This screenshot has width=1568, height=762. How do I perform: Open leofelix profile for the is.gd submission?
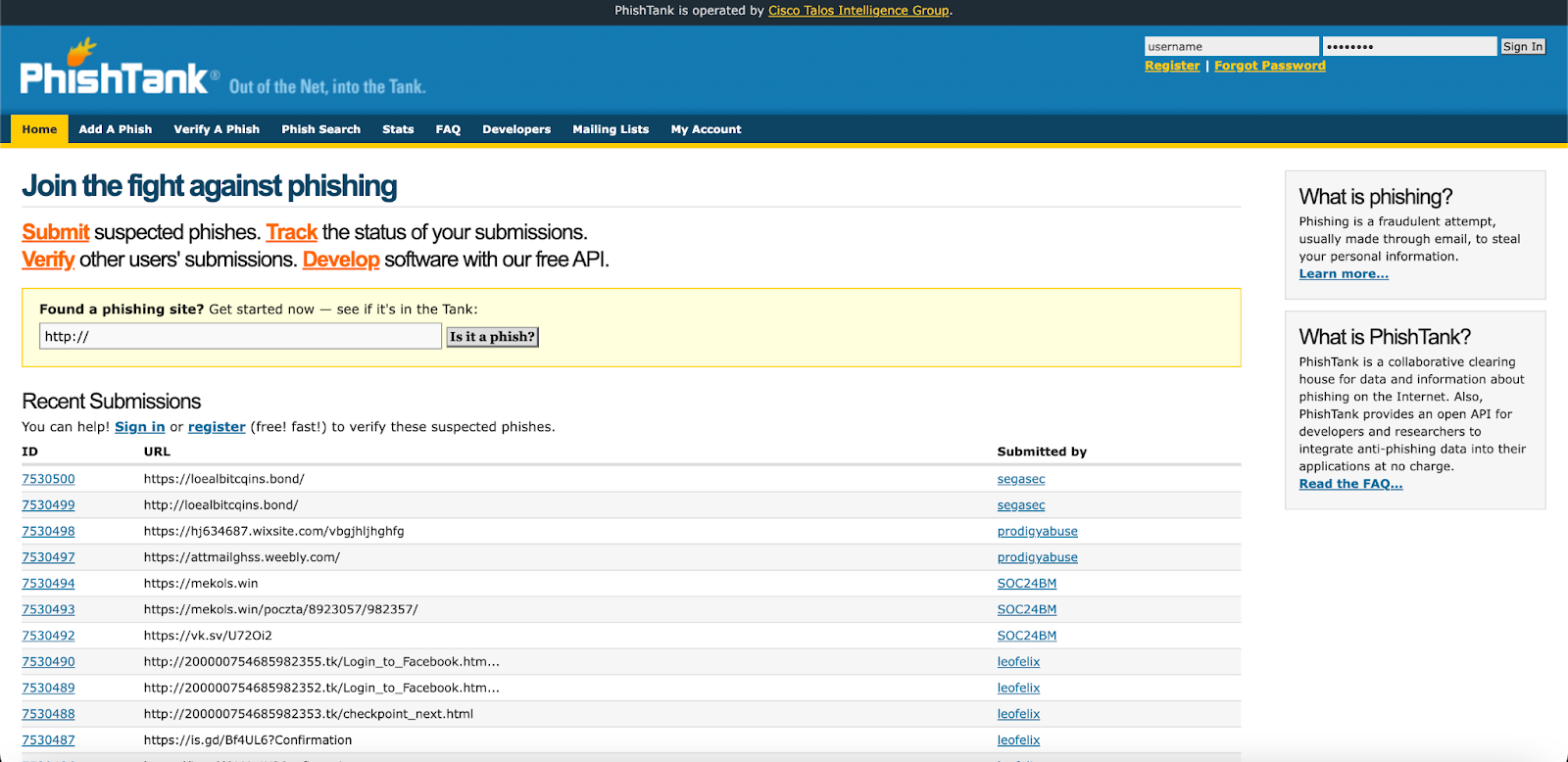[x=1019, y=740]
